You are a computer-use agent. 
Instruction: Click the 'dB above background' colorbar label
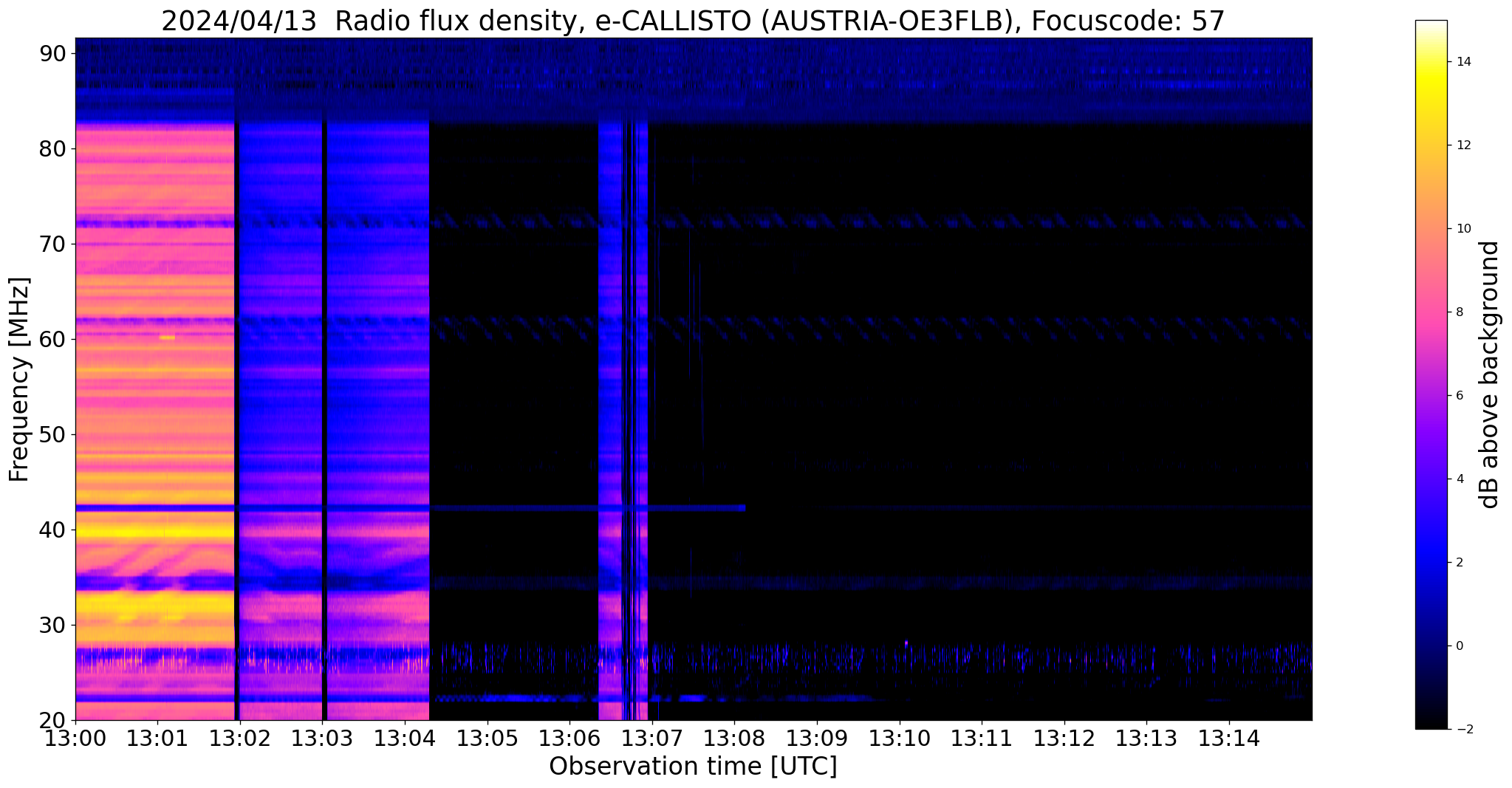point(1490,374)
